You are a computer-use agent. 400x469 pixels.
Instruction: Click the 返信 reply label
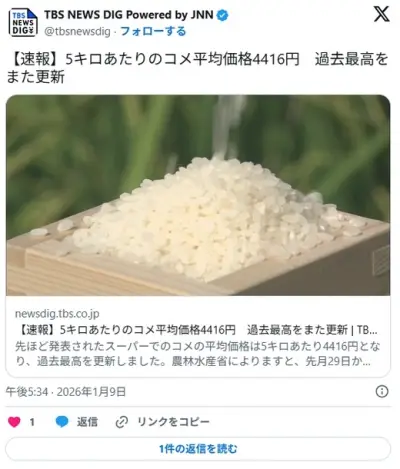coord(87,422)
